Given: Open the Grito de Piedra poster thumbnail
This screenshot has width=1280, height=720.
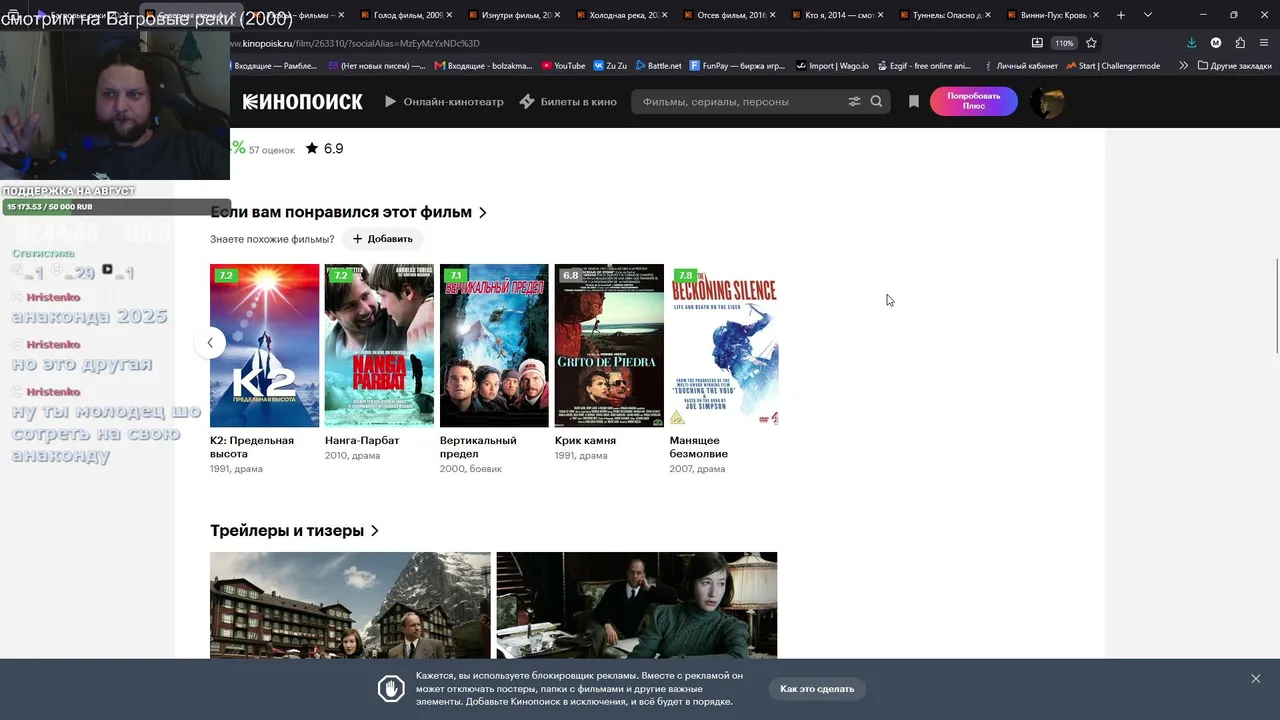Looking at the screenshot, I should [609, 345].
